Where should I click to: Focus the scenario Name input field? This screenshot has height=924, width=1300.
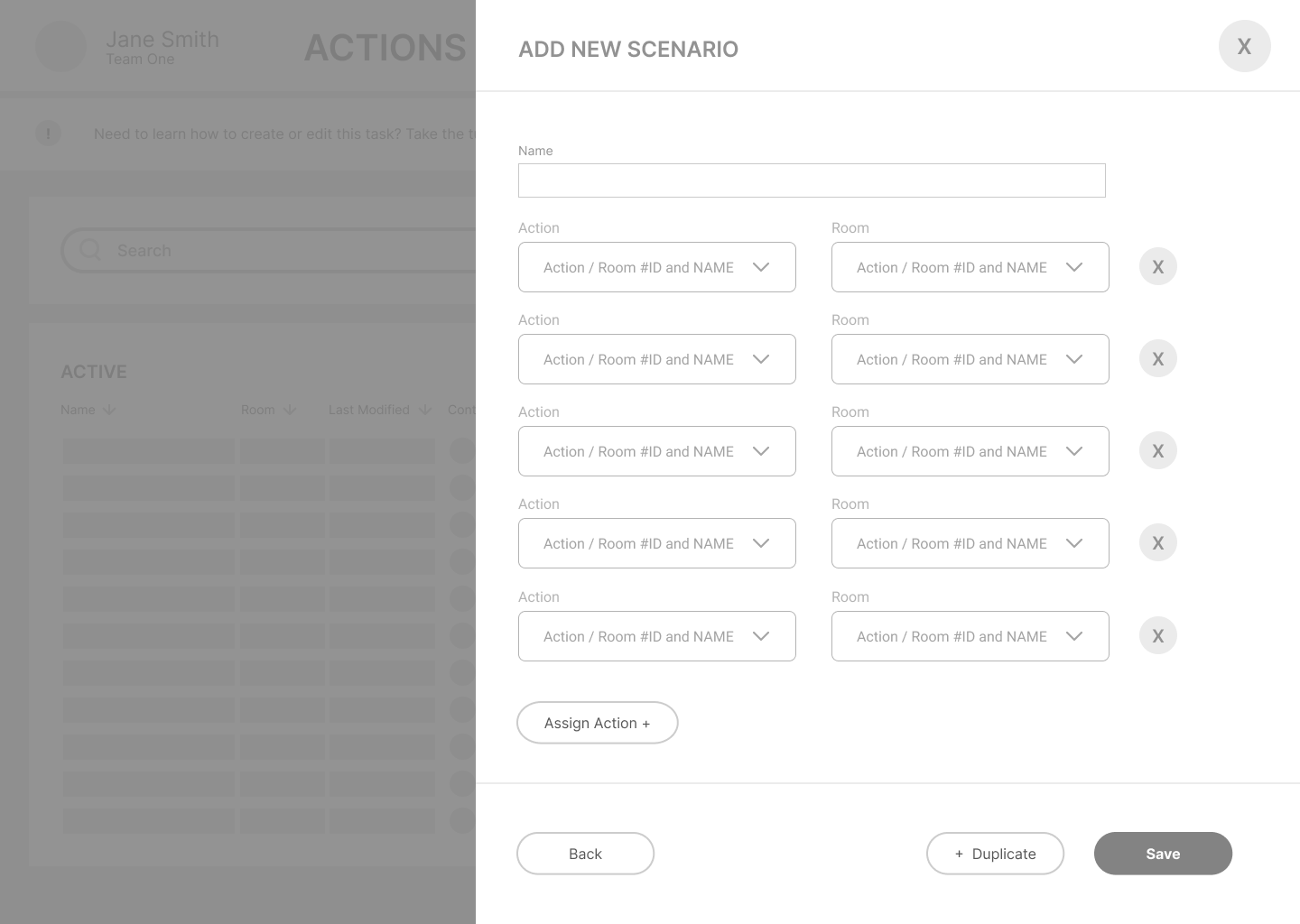[x=811, y=180]
